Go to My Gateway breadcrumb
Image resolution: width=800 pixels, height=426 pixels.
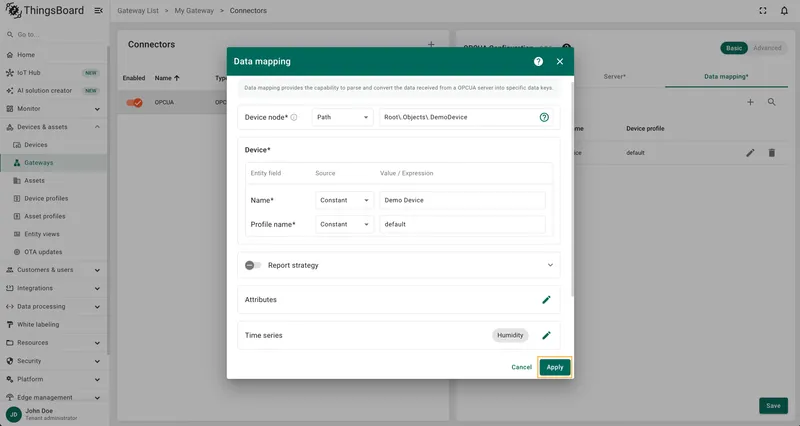194,11
